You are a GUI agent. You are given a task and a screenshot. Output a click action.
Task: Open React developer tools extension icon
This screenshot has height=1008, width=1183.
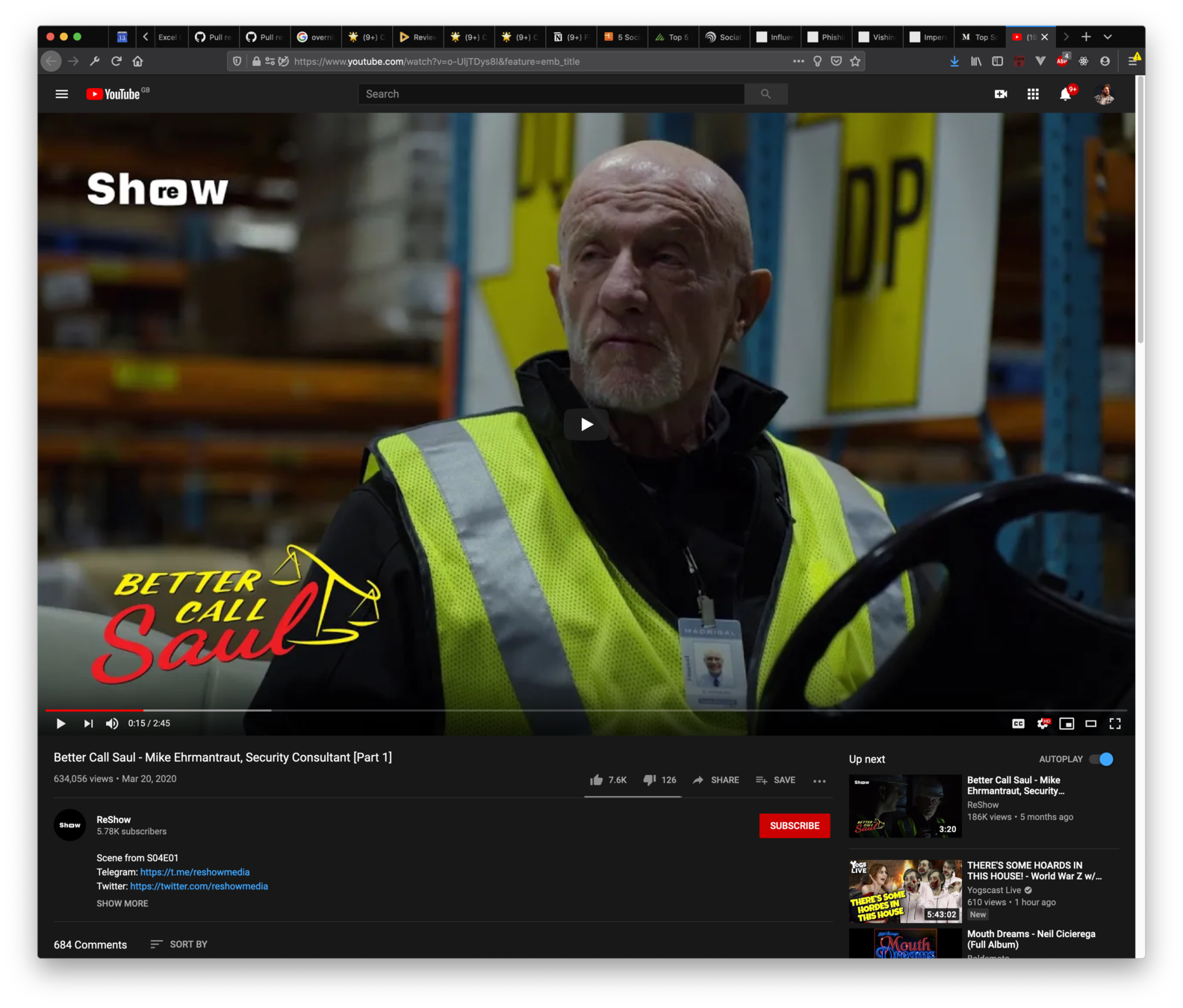(x=1084, y=61)
